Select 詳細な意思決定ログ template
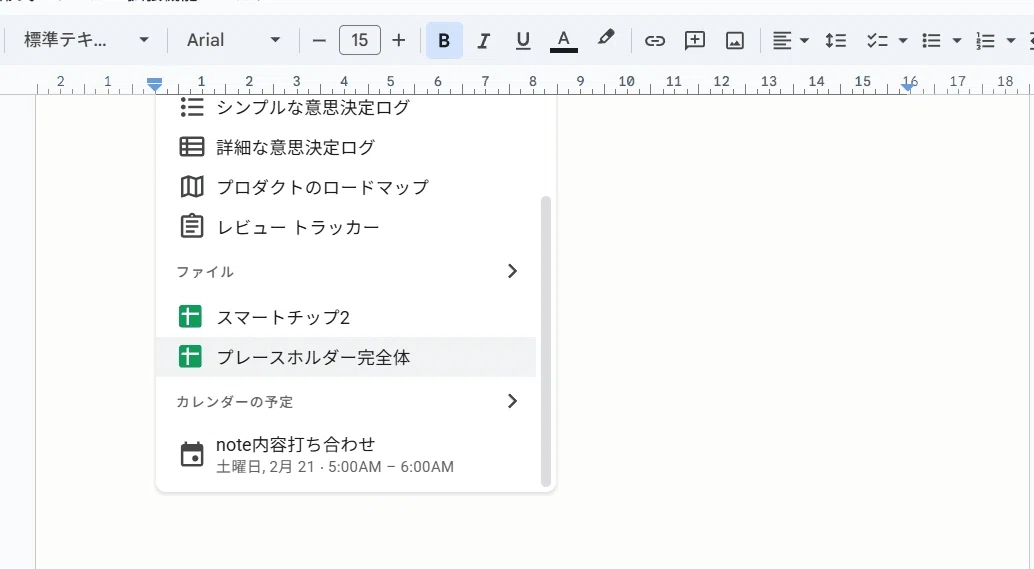The height and width of the screenshot is (569, 1034). coord(346,146)
